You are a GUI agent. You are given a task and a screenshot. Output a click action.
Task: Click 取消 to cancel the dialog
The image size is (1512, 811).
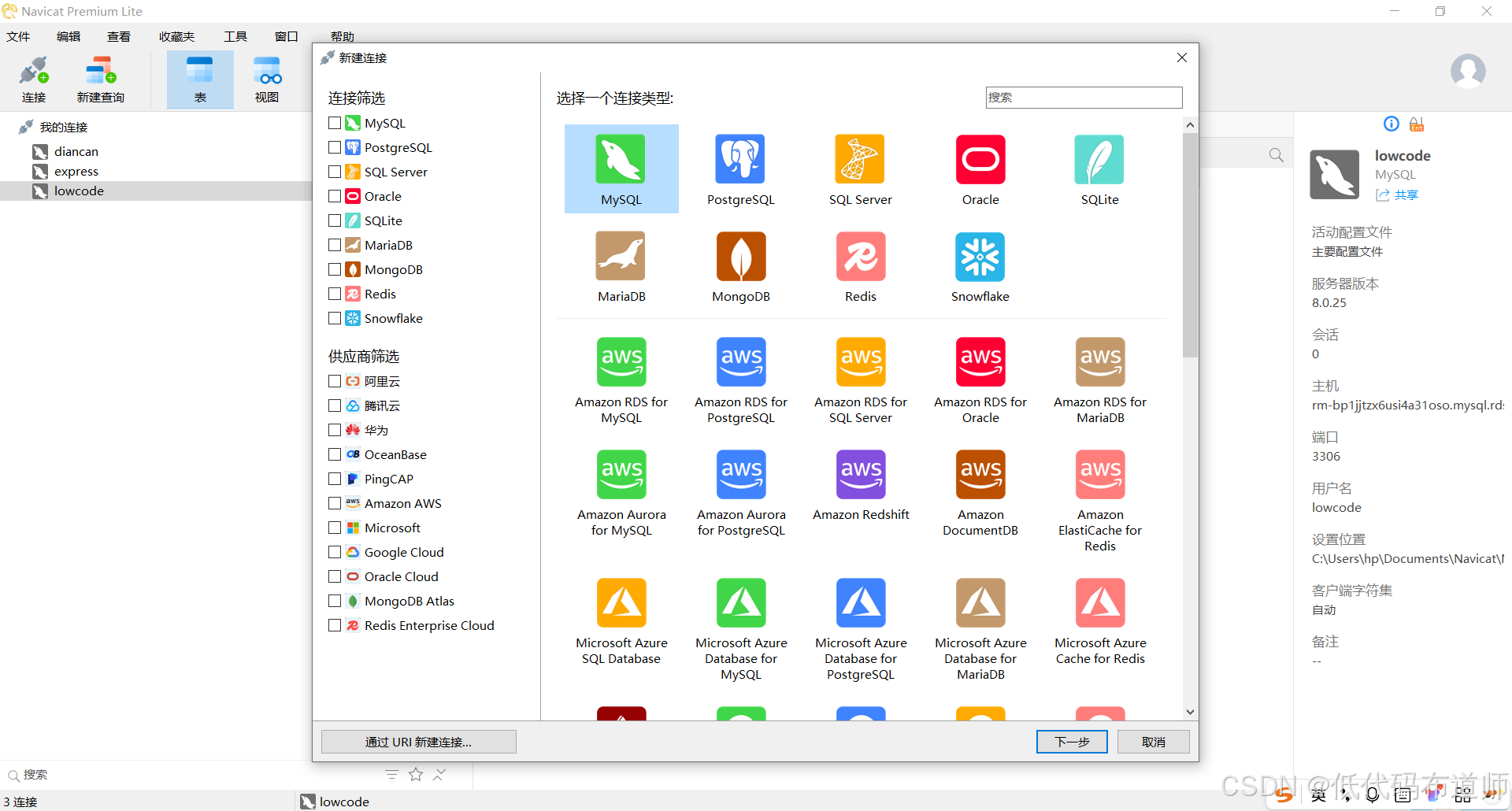click(x=1154, y=742)
